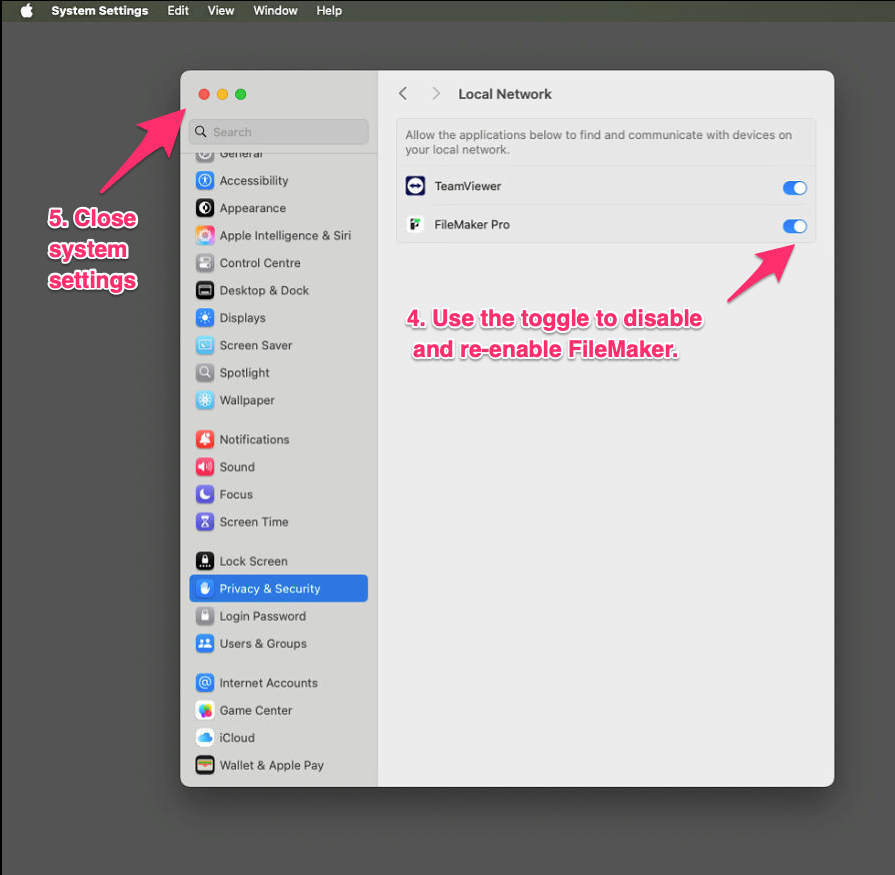Viewport: 895px width, 875px height.
Task: Select Privacy & Security in the sidebar
Action: [x=279, y=588]
